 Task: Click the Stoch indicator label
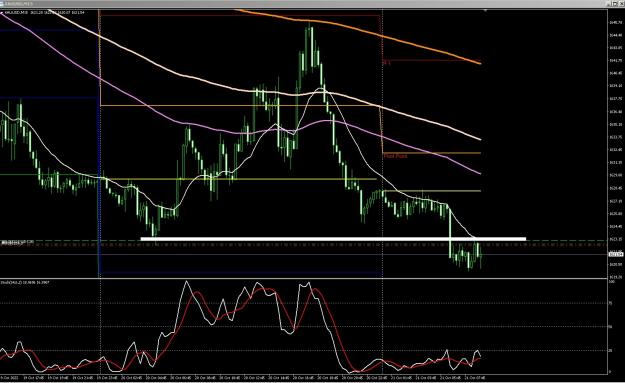click(25, 282)
